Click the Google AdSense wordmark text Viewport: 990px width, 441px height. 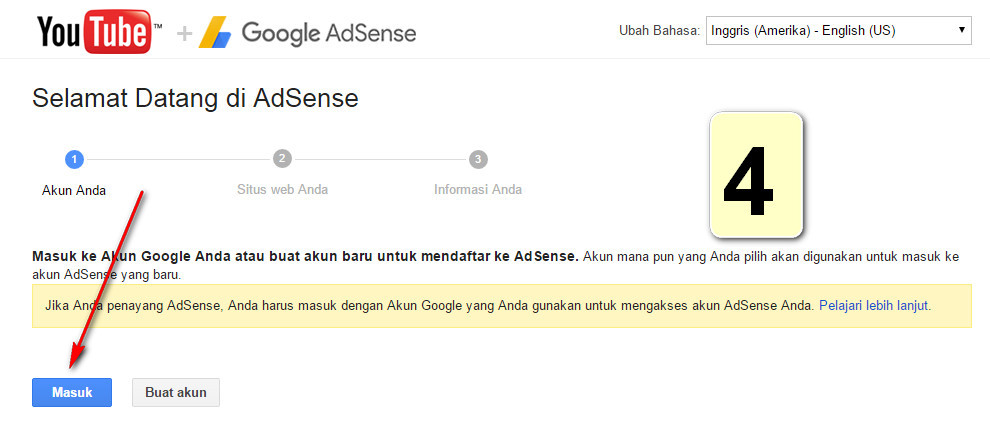click(x=329, y=33)
